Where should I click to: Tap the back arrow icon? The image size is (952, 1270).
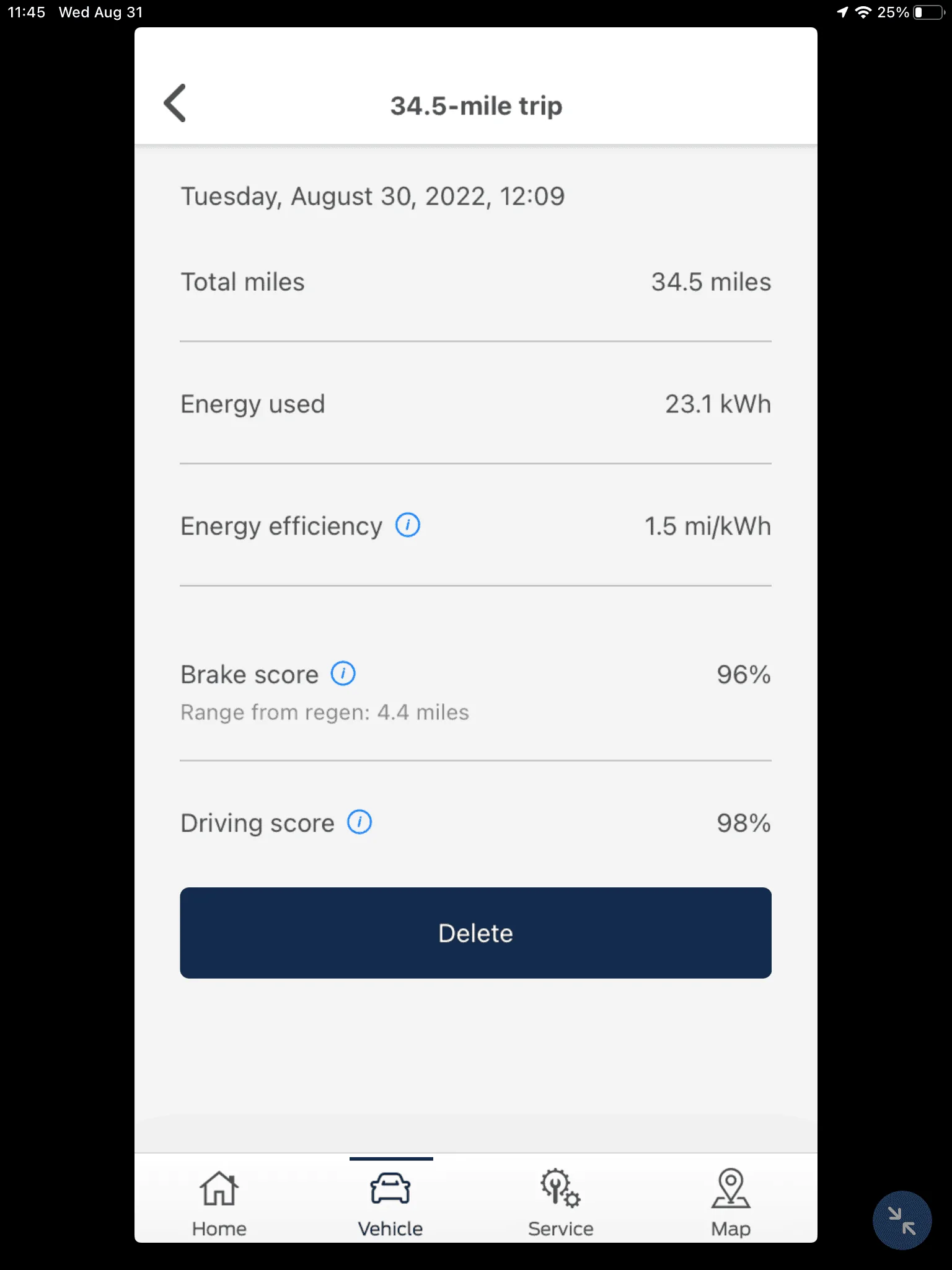[175, 104]
